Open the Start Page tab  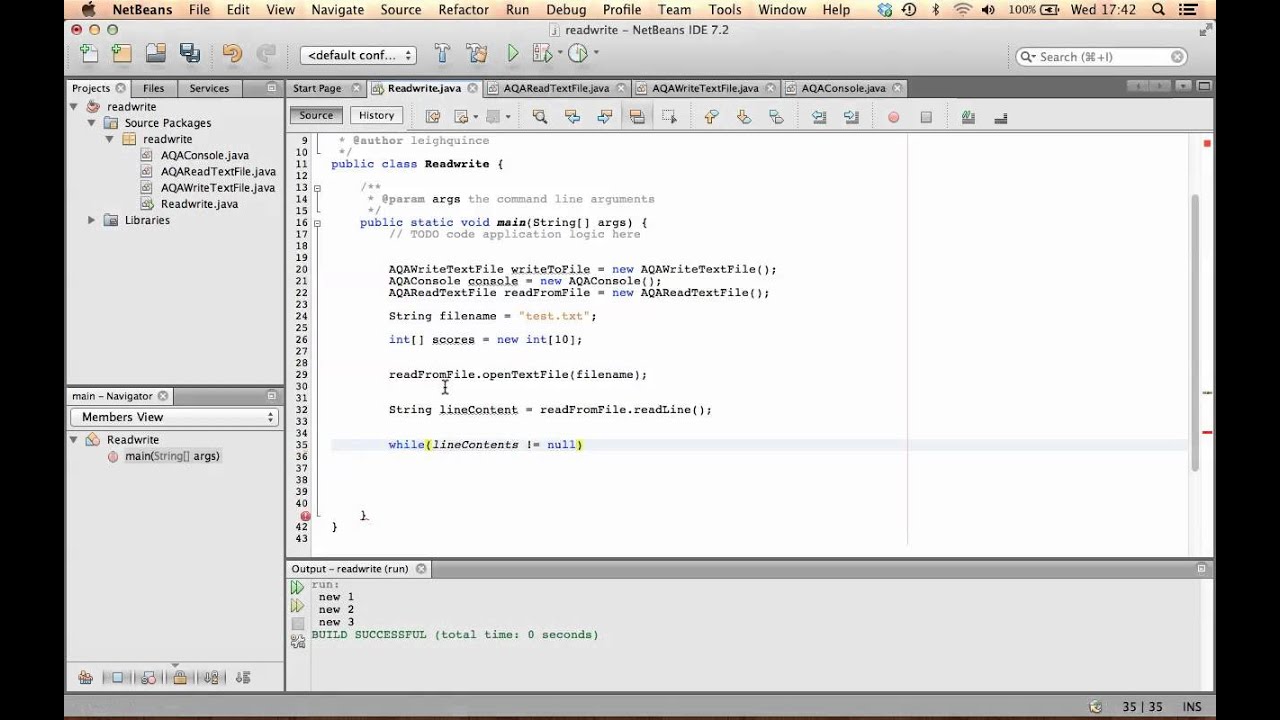coord(317,88)
